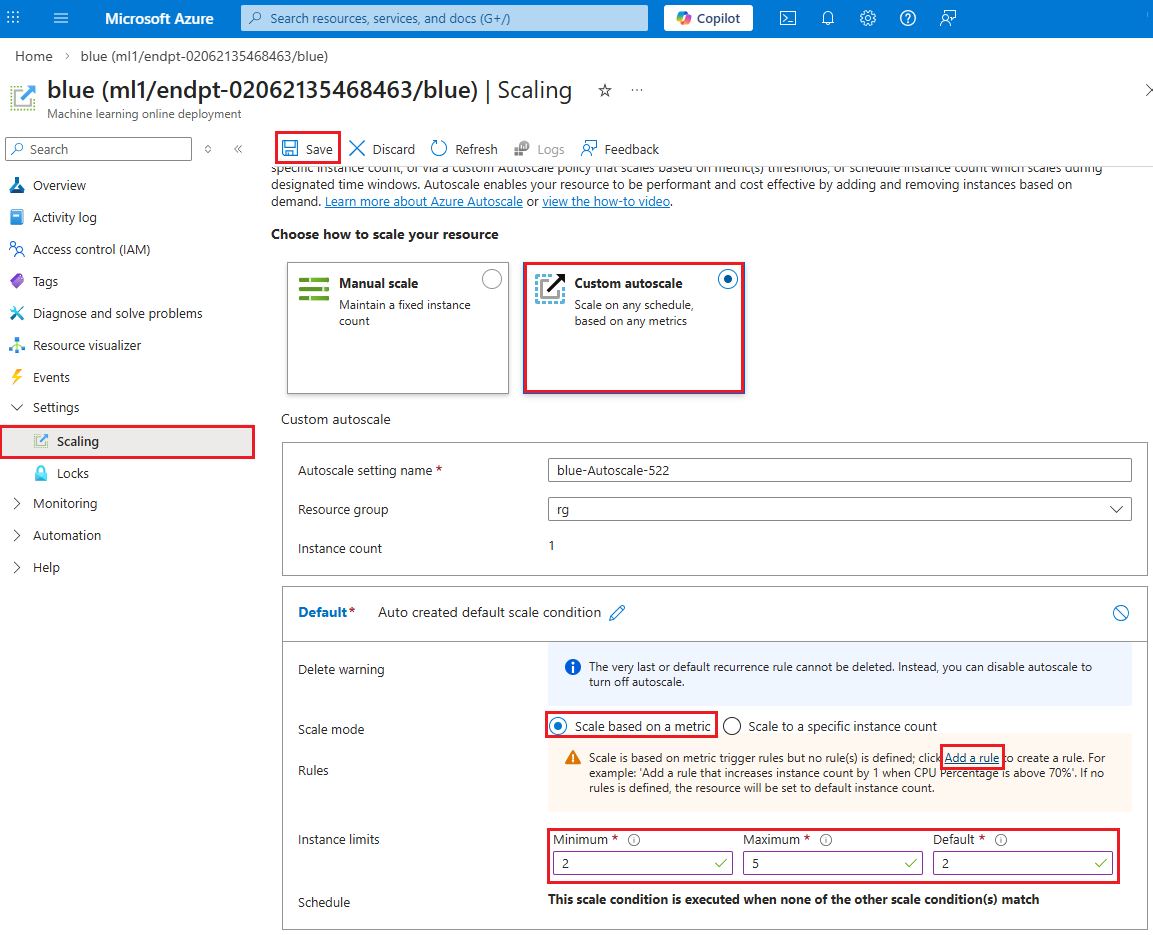Collapse the sidebar with the double chevron
The image size is (1153, 935).
[238, 149]
